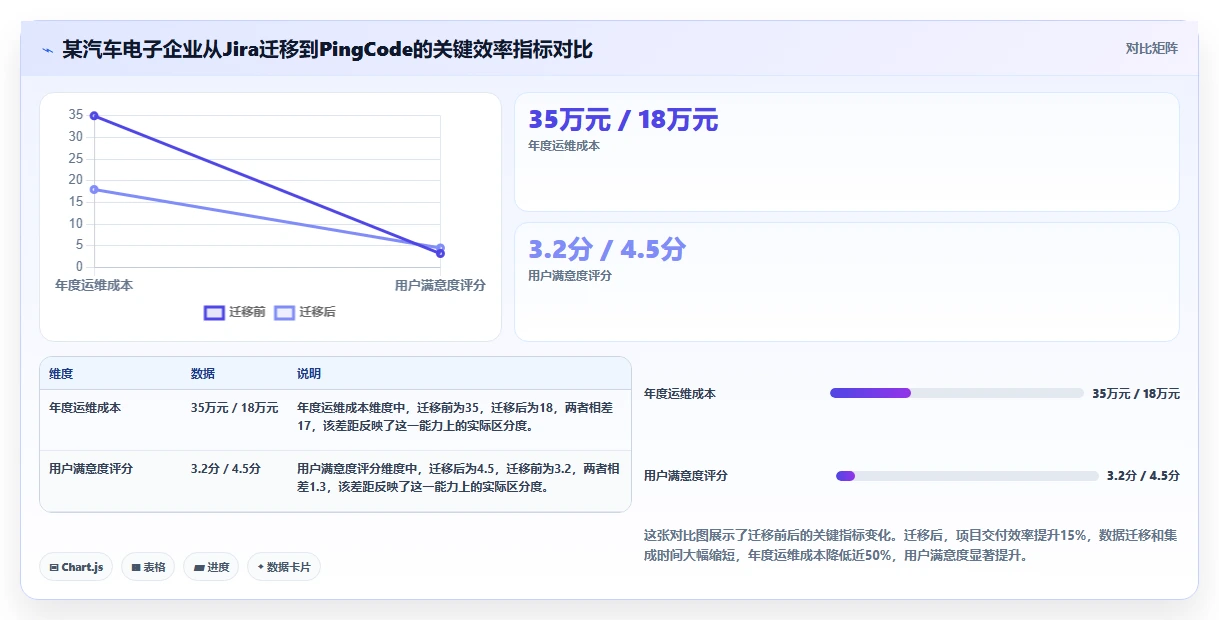Click the 年度运维成本 progress bar
Screen dimensions: 1219x620
(x=957, y=393)
